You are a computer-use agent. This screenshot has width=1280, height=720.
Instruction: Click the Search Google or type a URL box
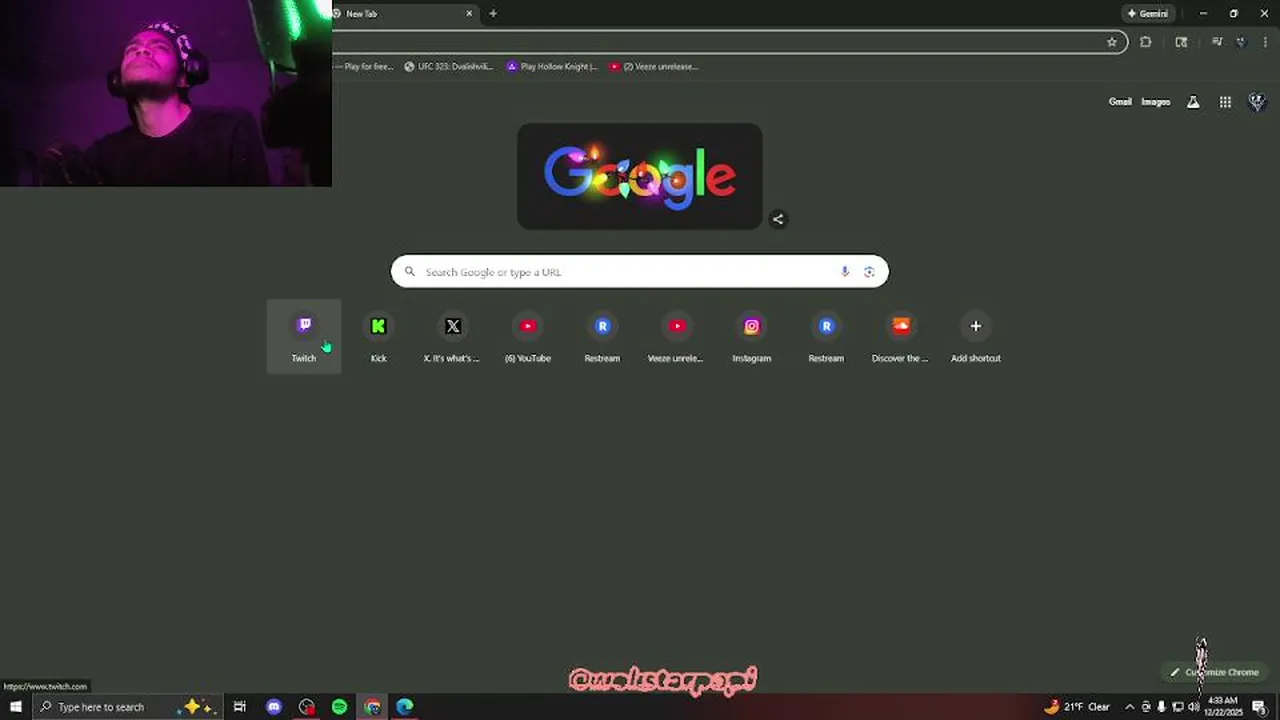640,272
